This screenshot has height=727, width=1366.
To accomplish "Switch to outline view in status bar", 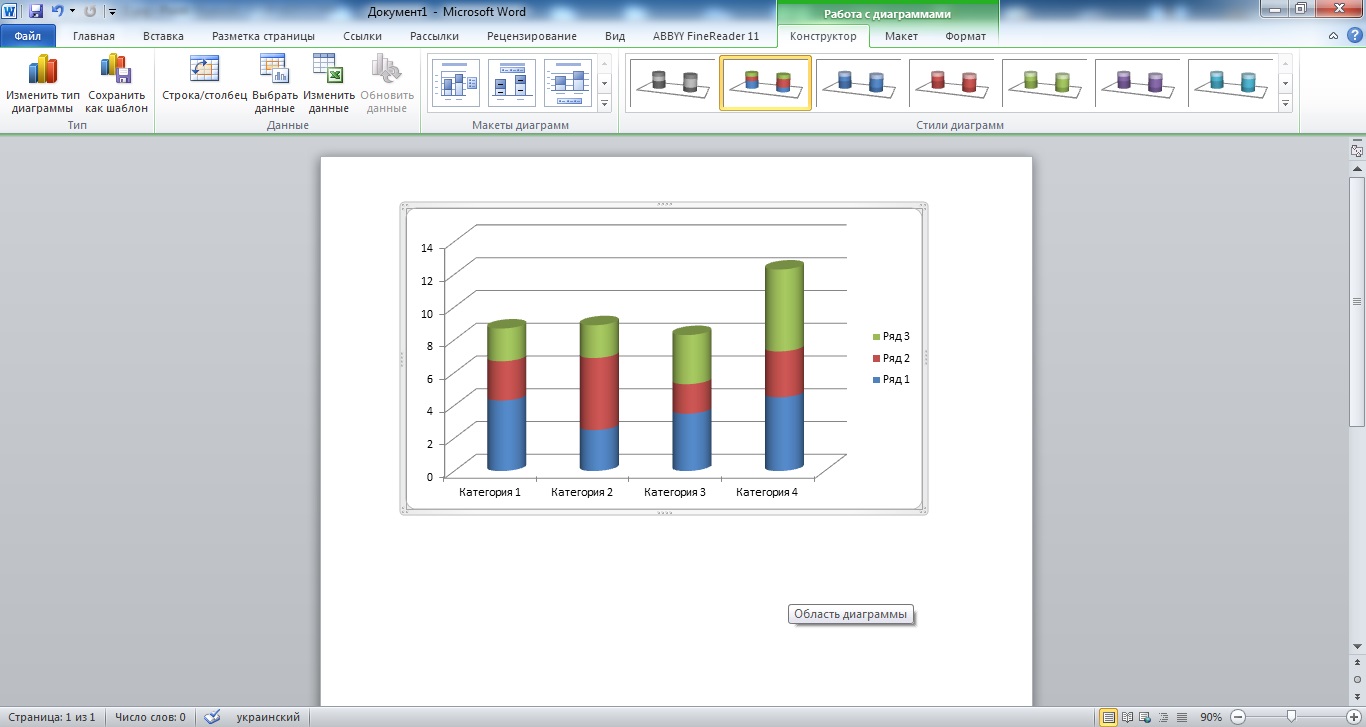I will 1164,717.
